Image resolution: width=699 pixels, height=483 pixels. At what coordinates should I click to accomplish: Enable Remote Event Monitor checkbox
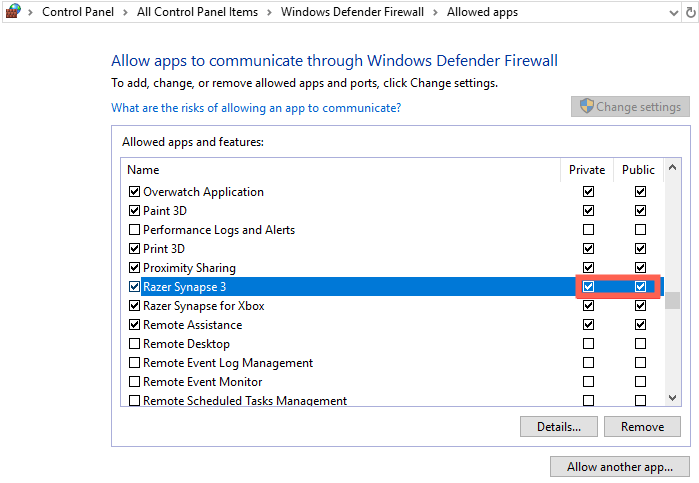[x=134, y=381]
